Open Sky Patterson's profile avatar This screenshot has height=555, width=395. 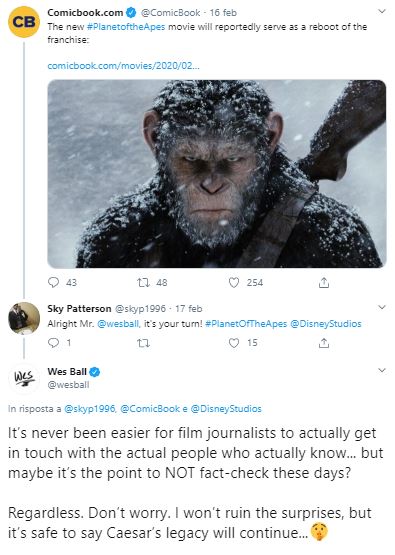point(24,318)
